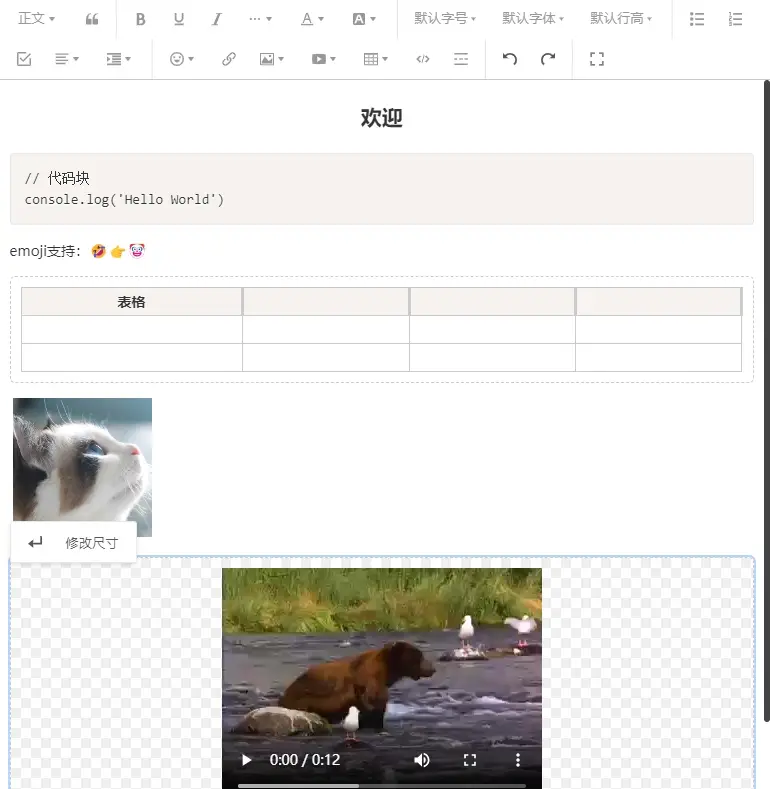Open the 默认字号 font size dropdown
This screenshot has height=789, width=770.
coord(445,19)
